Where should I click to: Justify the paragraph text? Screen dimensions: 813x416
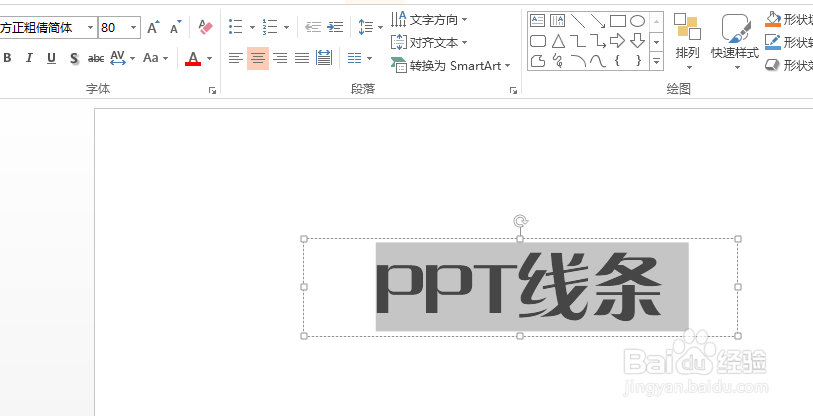pyautogui.click(x=302, y=58)
